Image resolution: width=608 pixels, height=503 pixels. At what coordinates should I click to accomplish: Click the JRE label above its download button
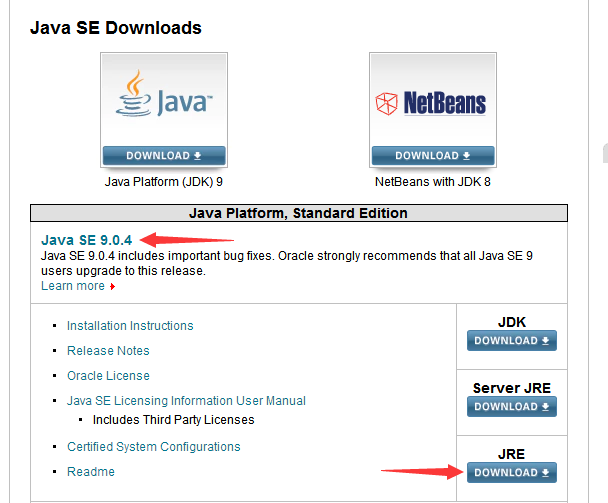(x=511, y=454)
